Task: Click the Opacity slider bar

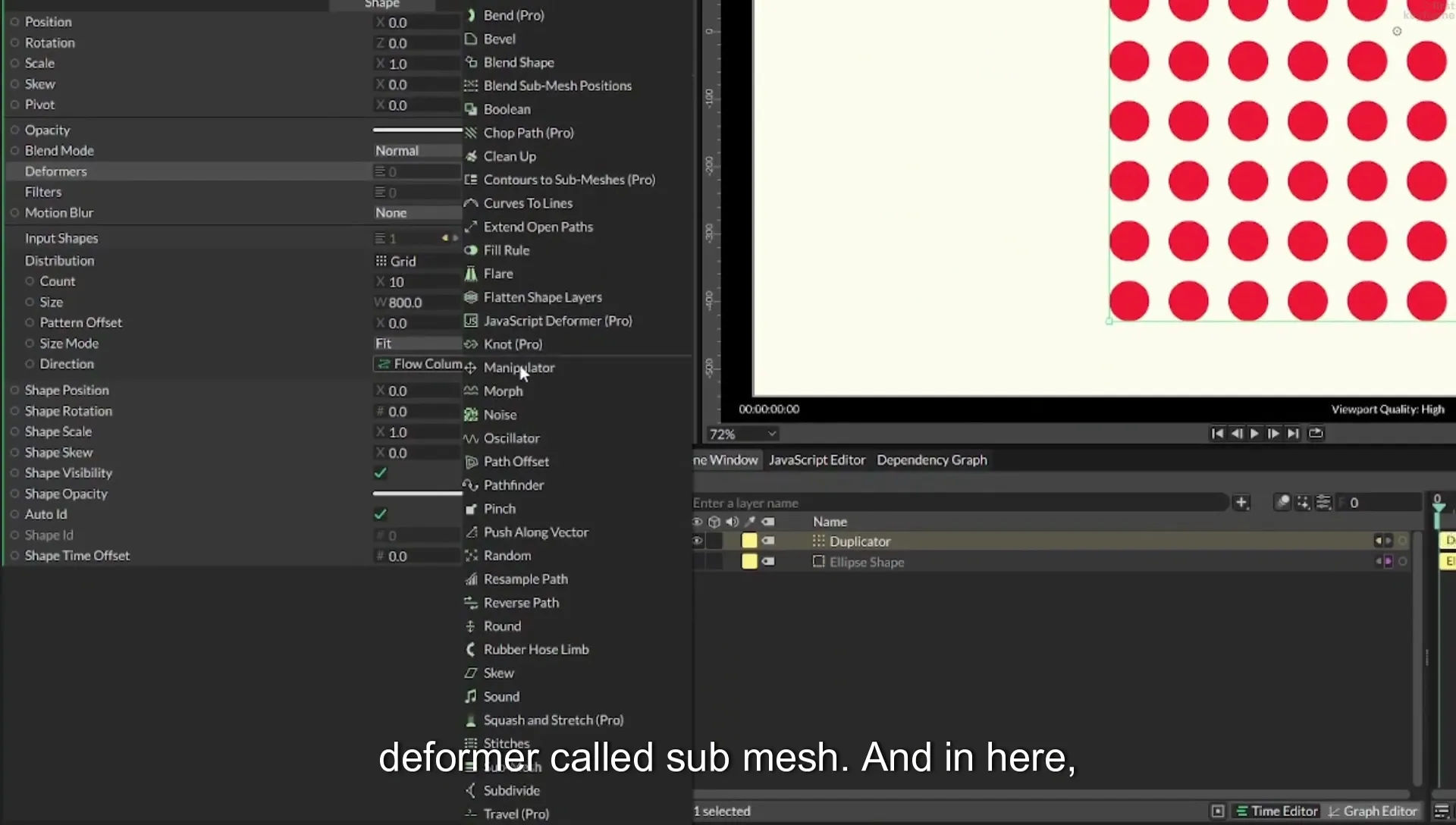Action: 417,130
